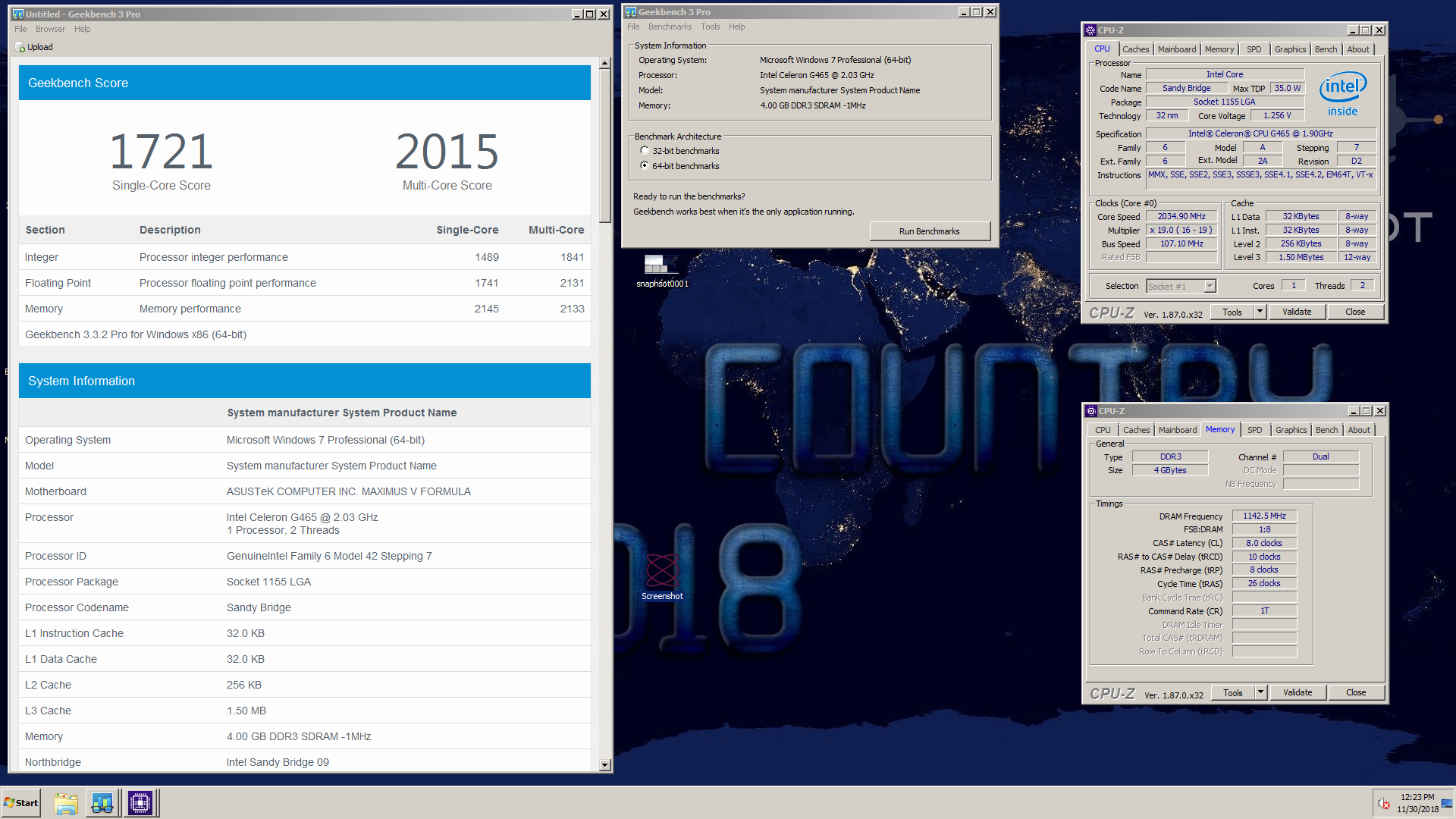Switch to Bench tab in top CPU-Z
Viewport: 1456px width, 819px height.
coord(1326,49)
